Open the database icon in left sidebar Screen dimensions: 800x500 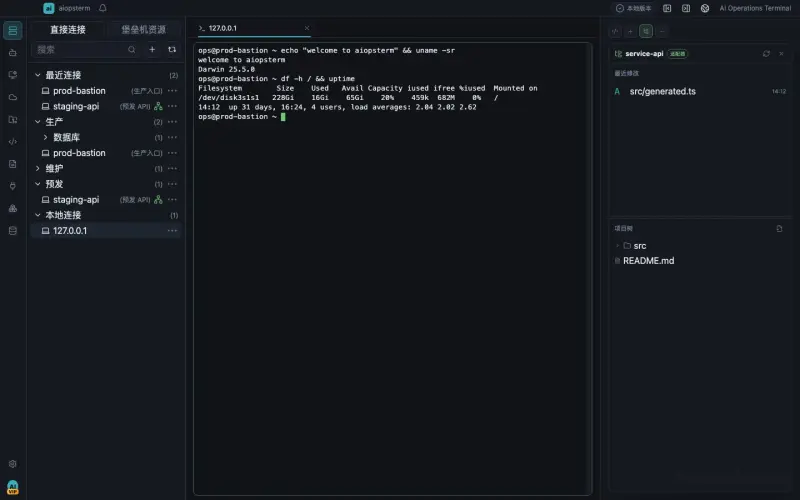point(13,231)
